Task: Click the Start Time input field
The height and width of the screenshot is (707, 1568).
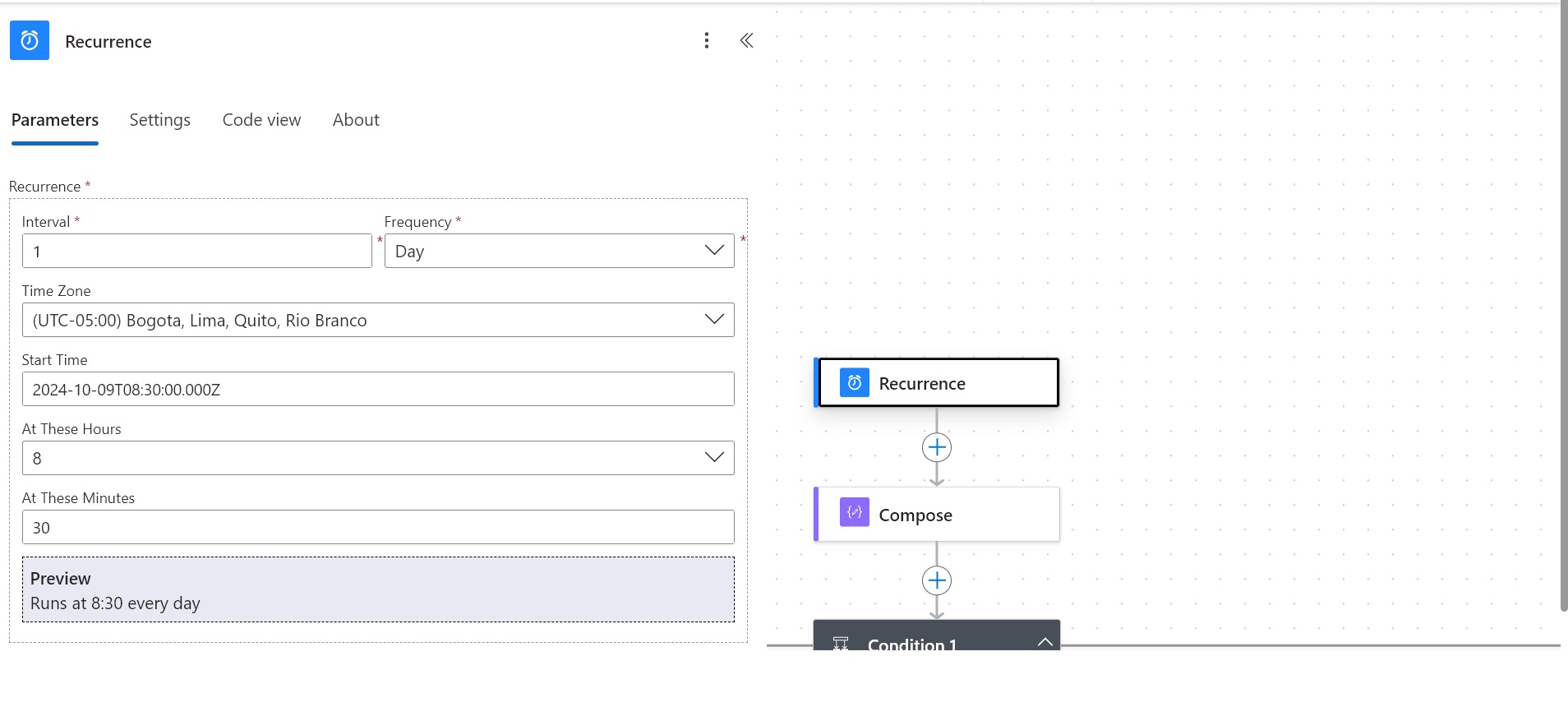Action: tap(378, 390)
